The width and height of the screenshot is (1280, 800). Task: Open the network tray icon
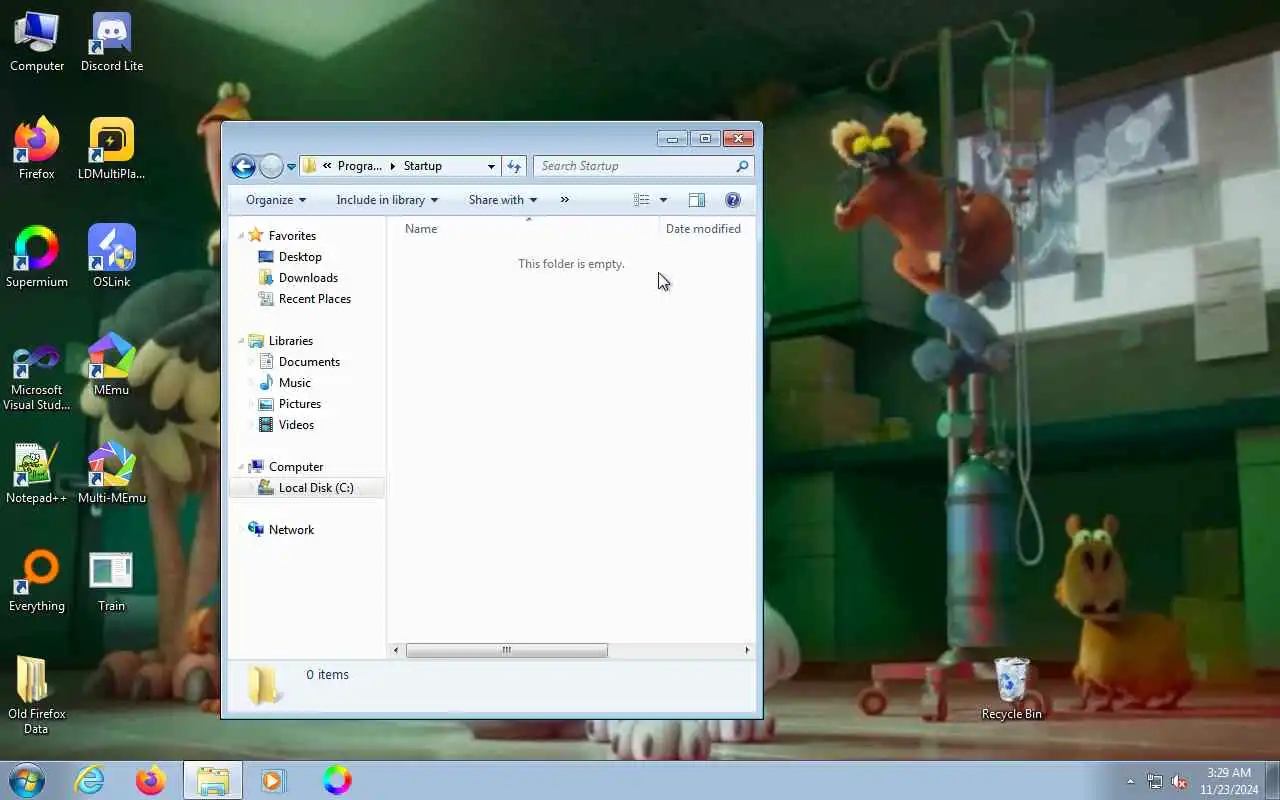coord(1155,781)
